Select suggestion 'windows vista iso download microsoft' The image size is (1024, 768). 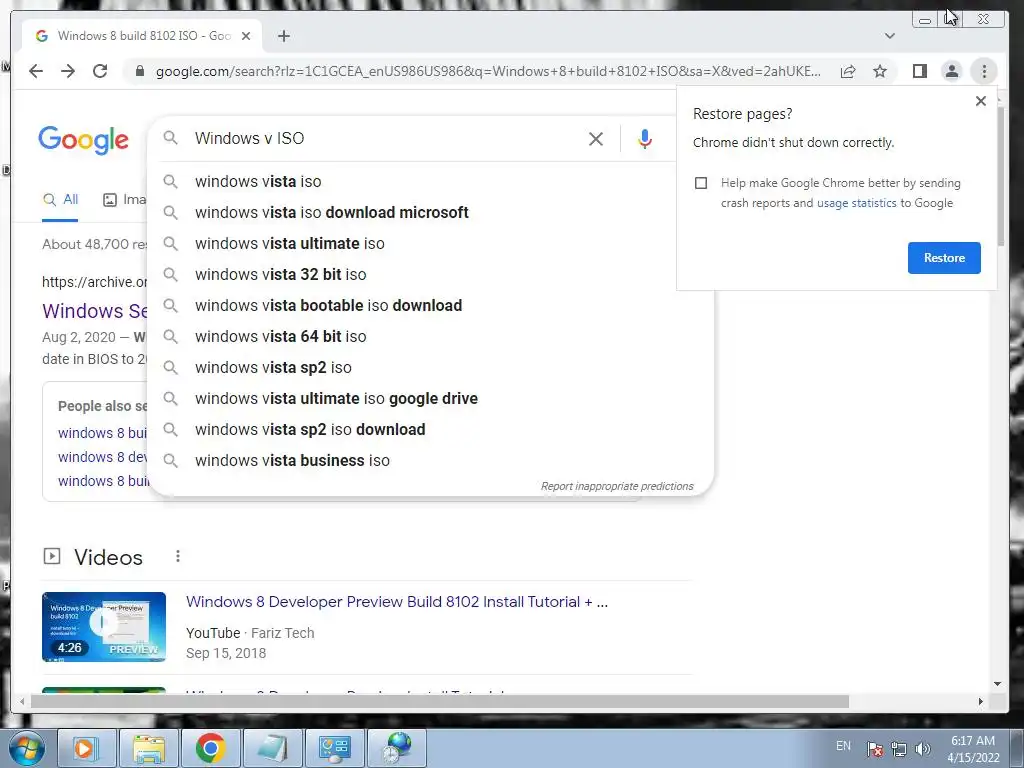coord(431,212)
